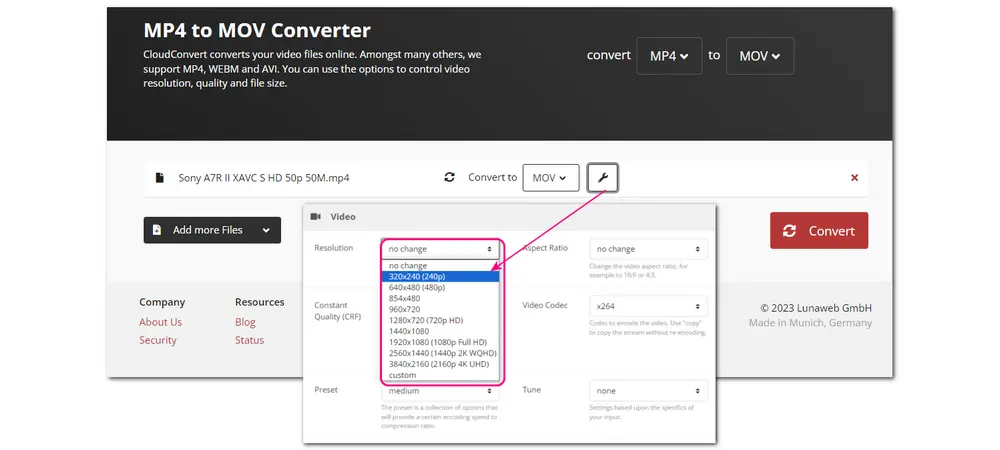The image size is (1000, 450).
Task: Choose 1920x1080 (1080p Full HD) option
Action: point(438,342)
